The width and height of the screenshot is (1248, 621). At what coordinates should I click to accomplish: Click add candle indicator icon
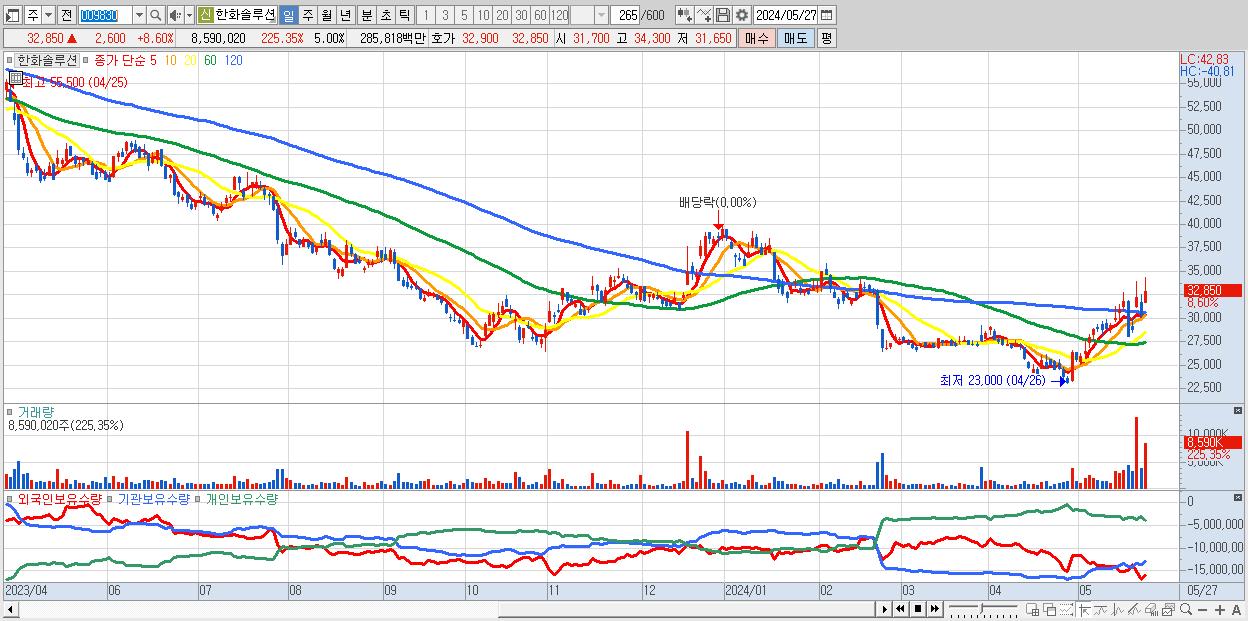(x=685, y=15)
